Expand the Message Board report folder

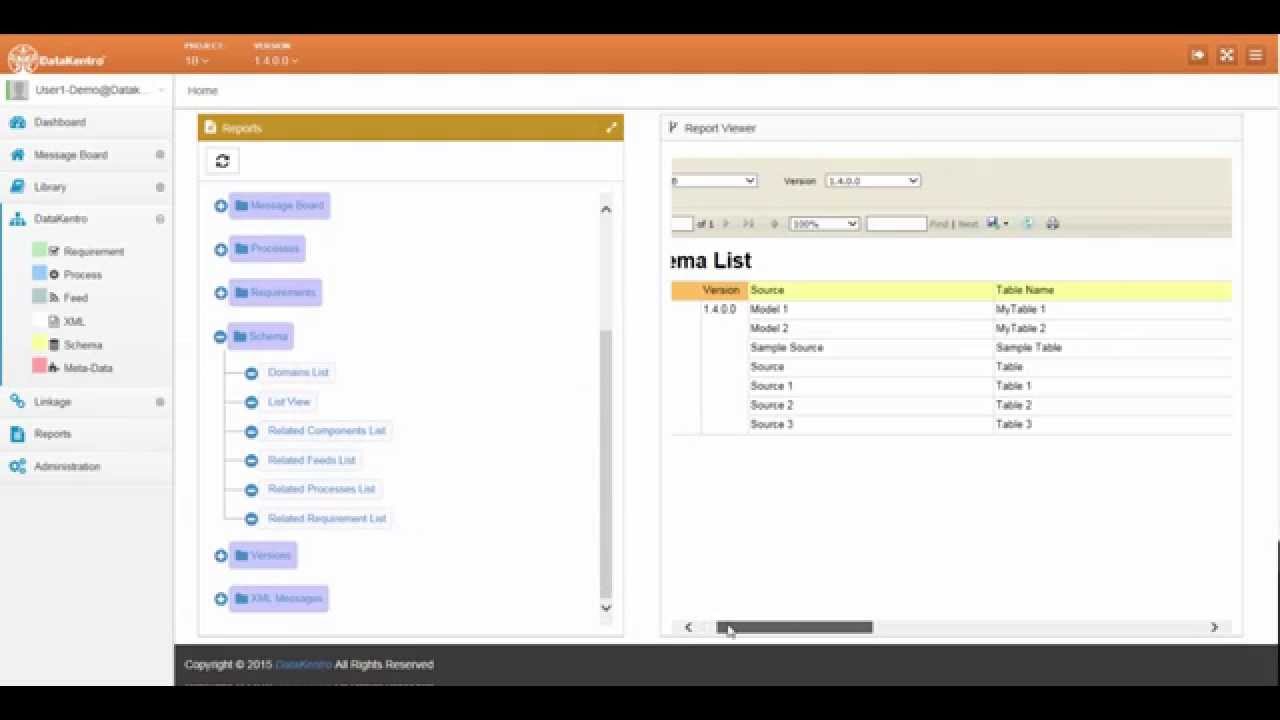tap(221, 206)
